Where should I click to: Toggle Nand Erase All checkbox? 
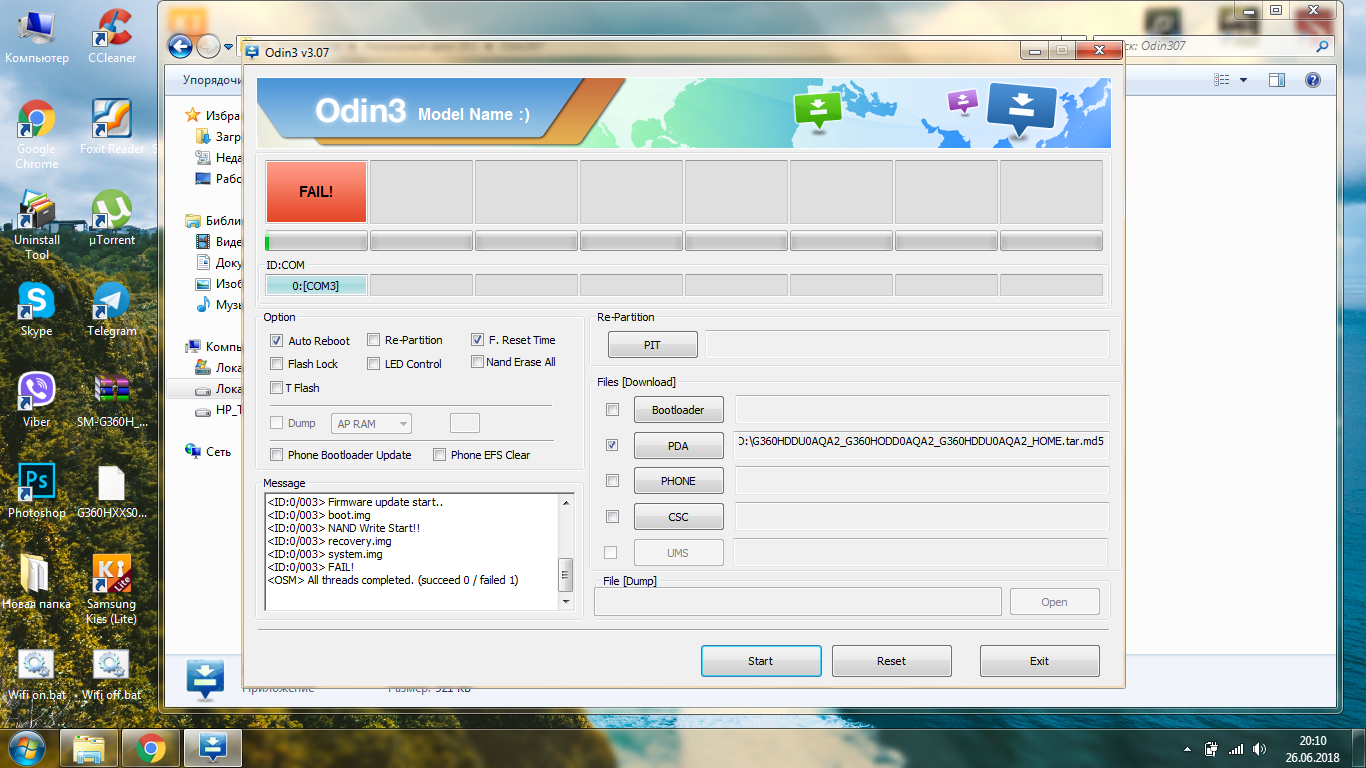click(478, 362)
